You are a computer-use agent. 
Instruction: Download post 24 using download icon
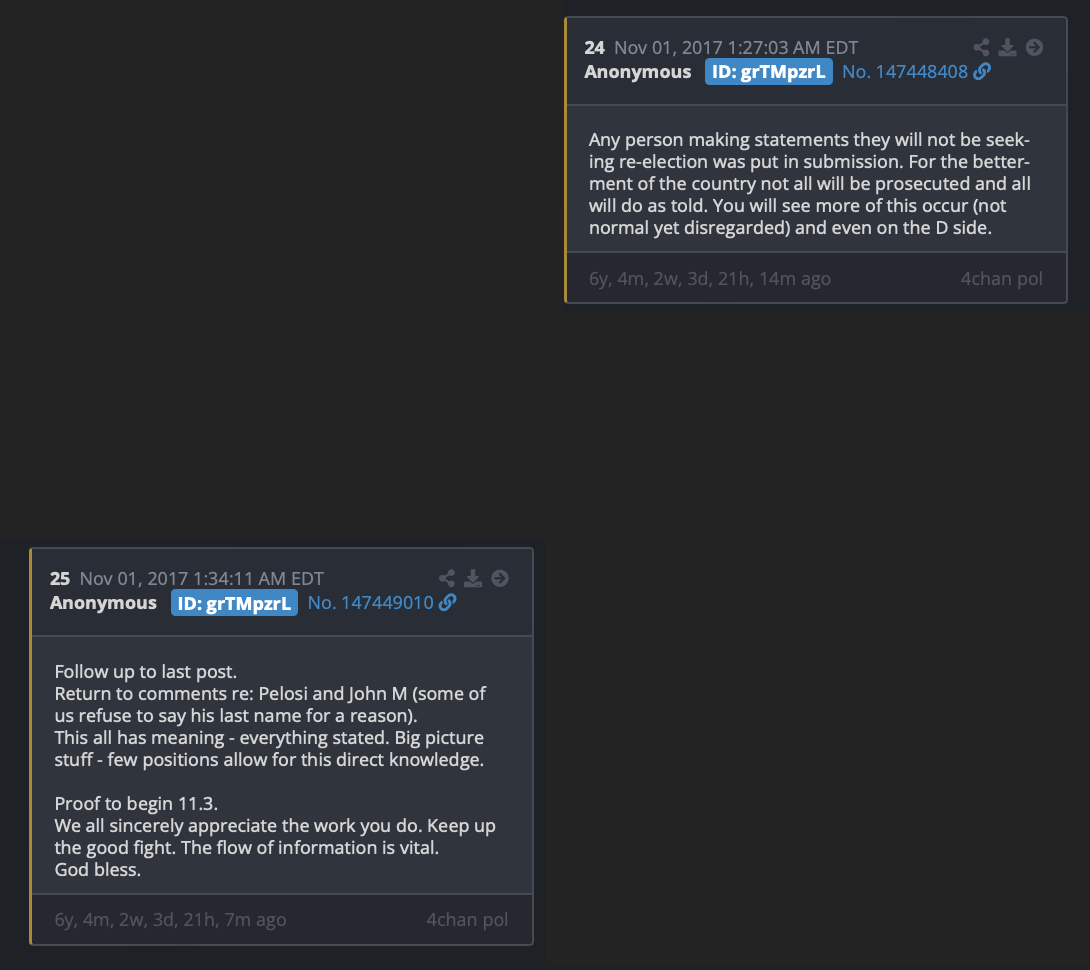(1007, 47)
